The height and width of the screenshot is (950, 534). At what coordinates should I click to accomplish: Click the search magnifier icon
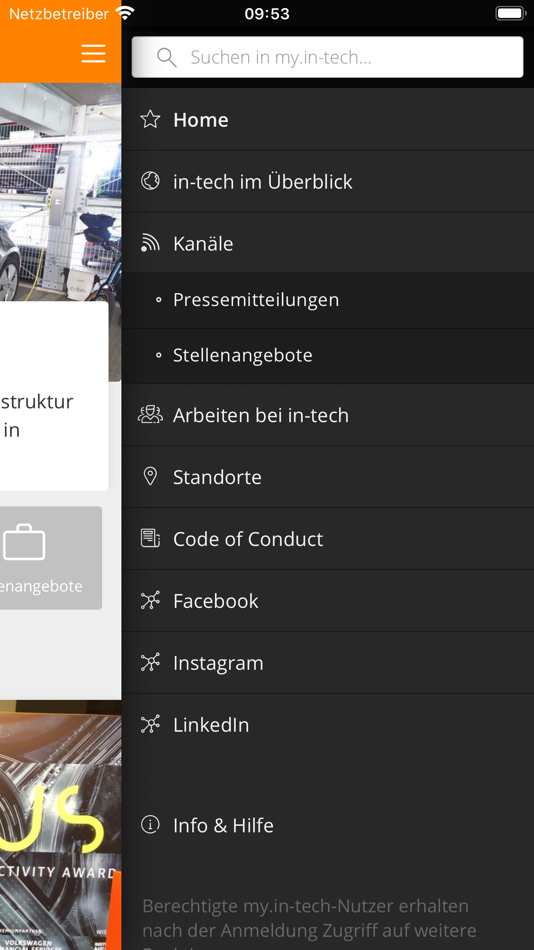click(x=166, y=58)
